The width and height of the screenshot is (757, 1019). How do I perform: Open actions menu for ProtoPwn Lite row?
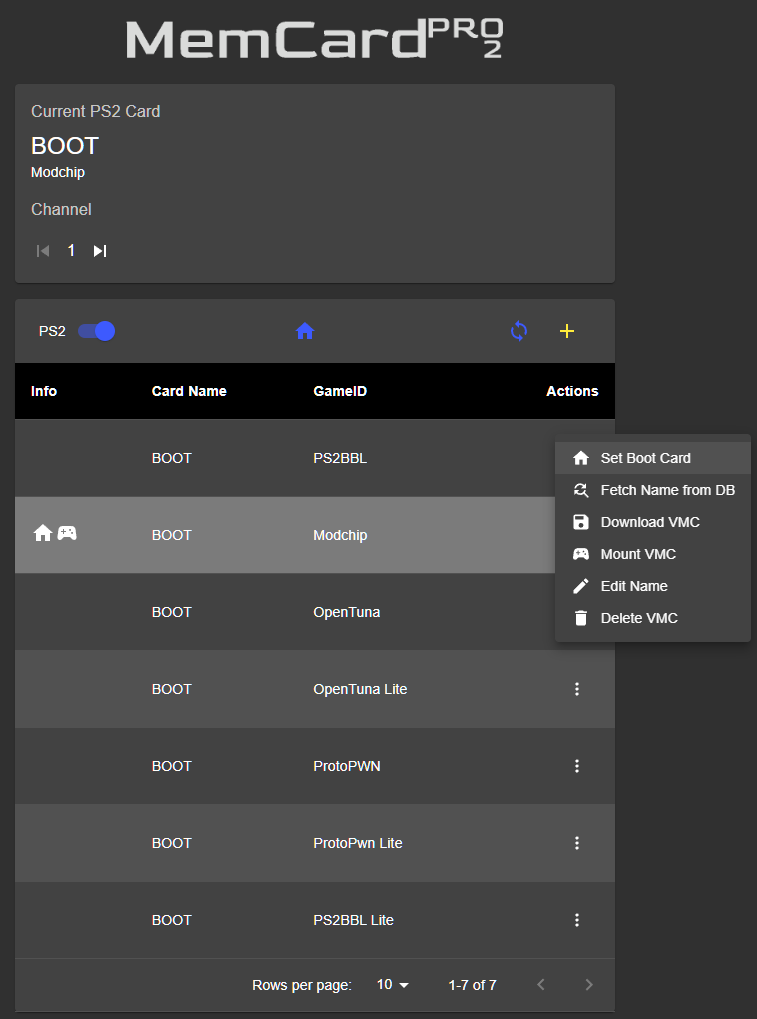click(x=577, y=843)
